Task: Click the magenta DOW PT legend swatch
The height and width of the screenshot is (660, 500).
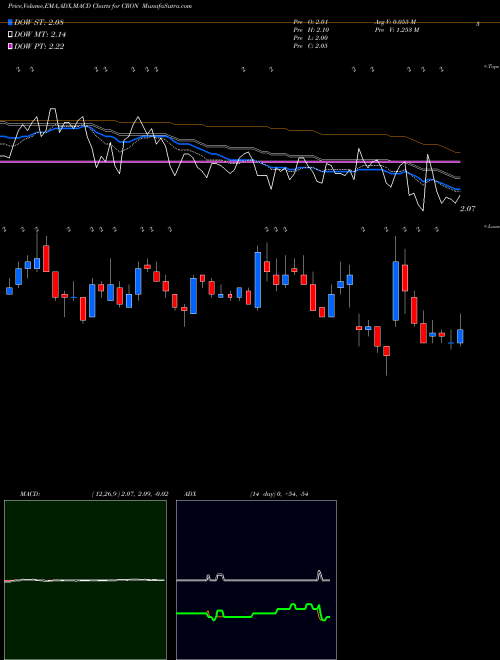Action: (10, 46)
